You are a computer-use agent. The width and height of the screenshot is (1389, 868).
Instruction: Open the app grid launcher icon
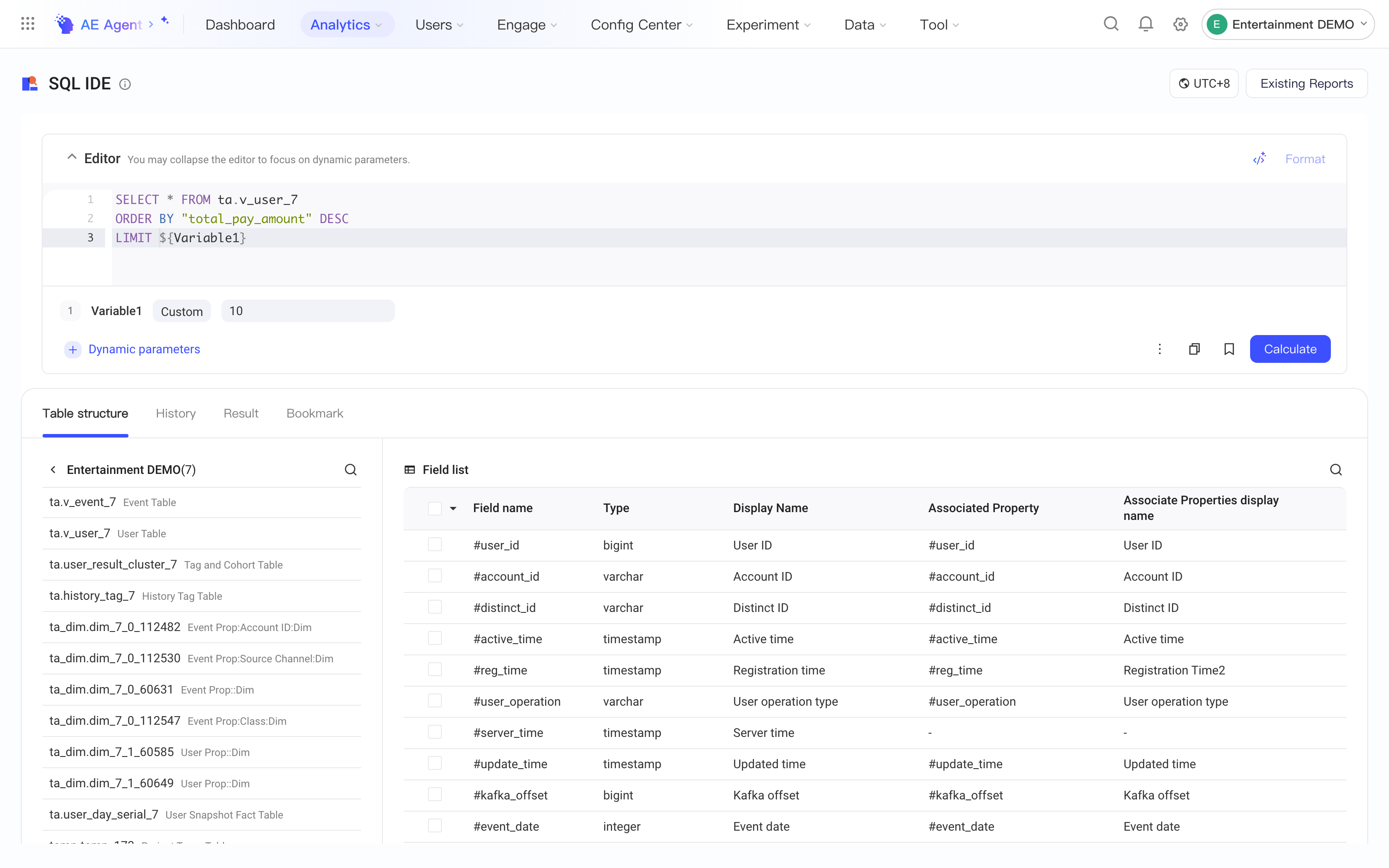tap(27, 24)
